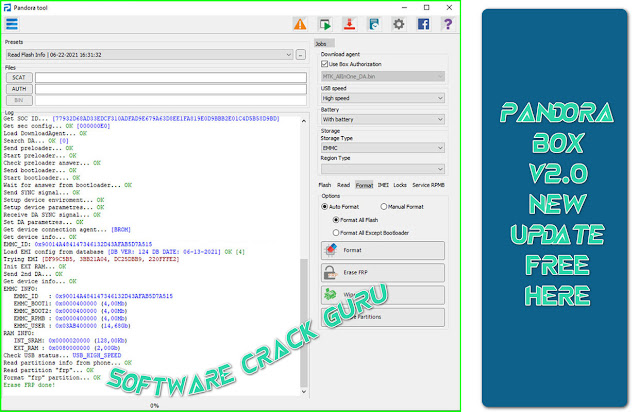Image resolution: width=639 pixels, height=412 pixels.
Task: Select Auto Format radio button
Action: click(324, 207)
